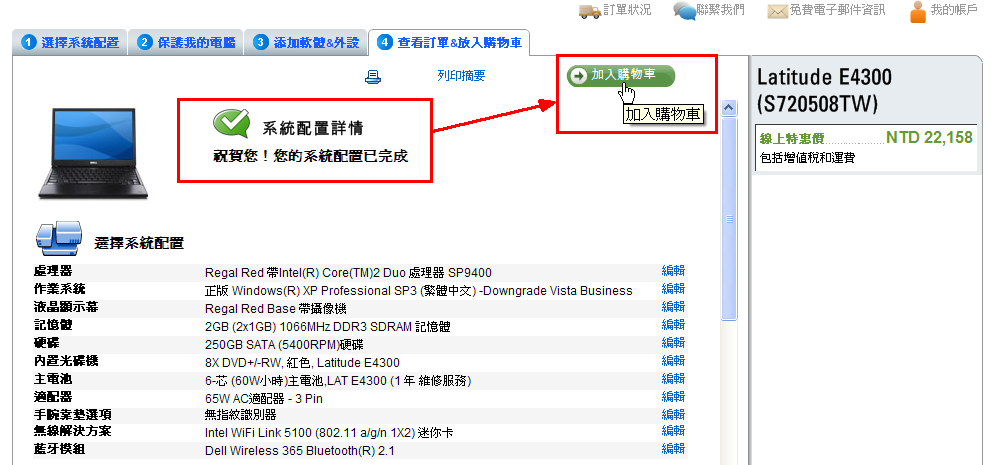This screenshot has width=993, height=465.
Task: Click the printer icon
Action: coord(373,77)
